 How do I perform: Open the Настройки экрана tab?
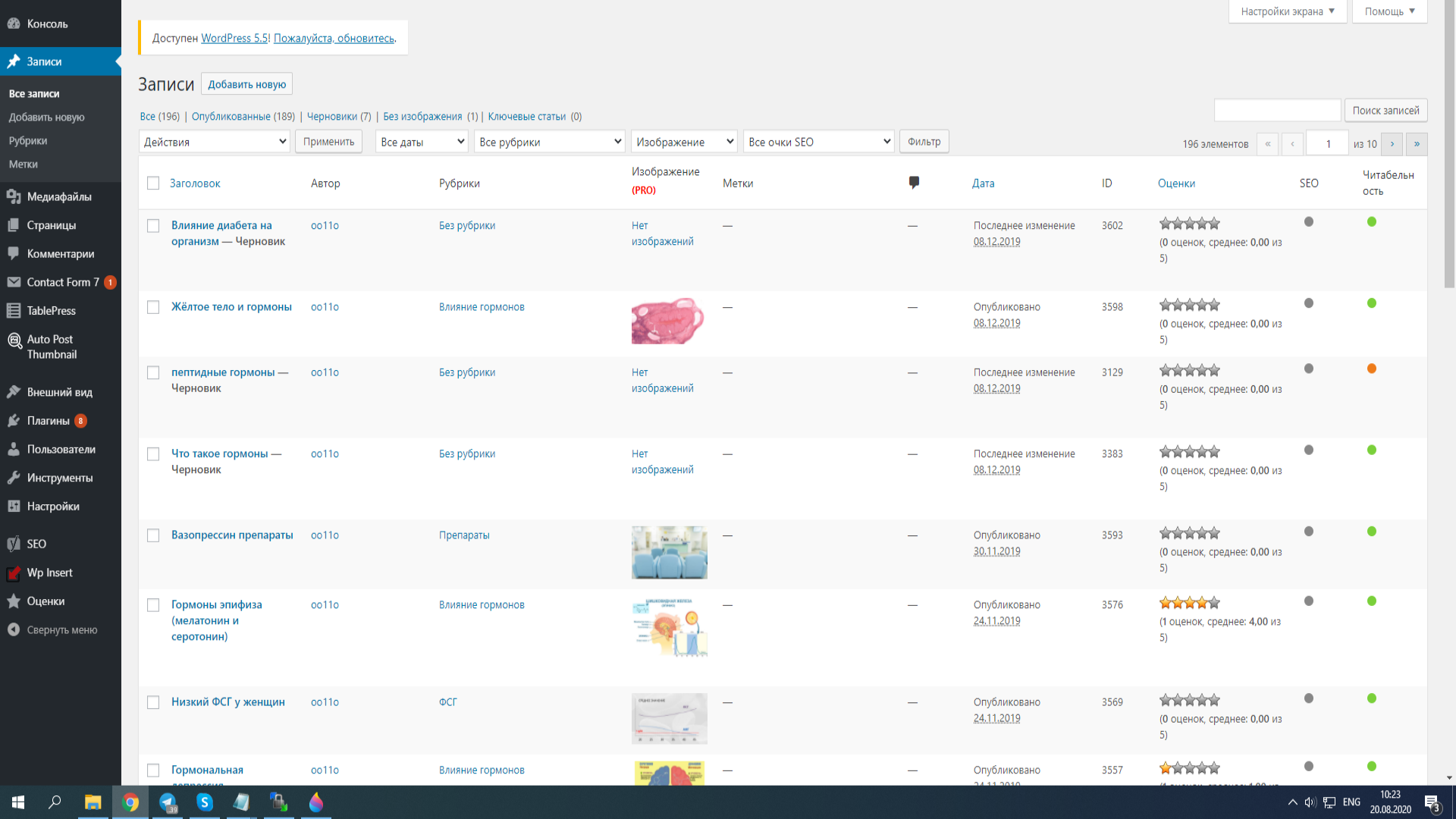[x=1287, y=11]
